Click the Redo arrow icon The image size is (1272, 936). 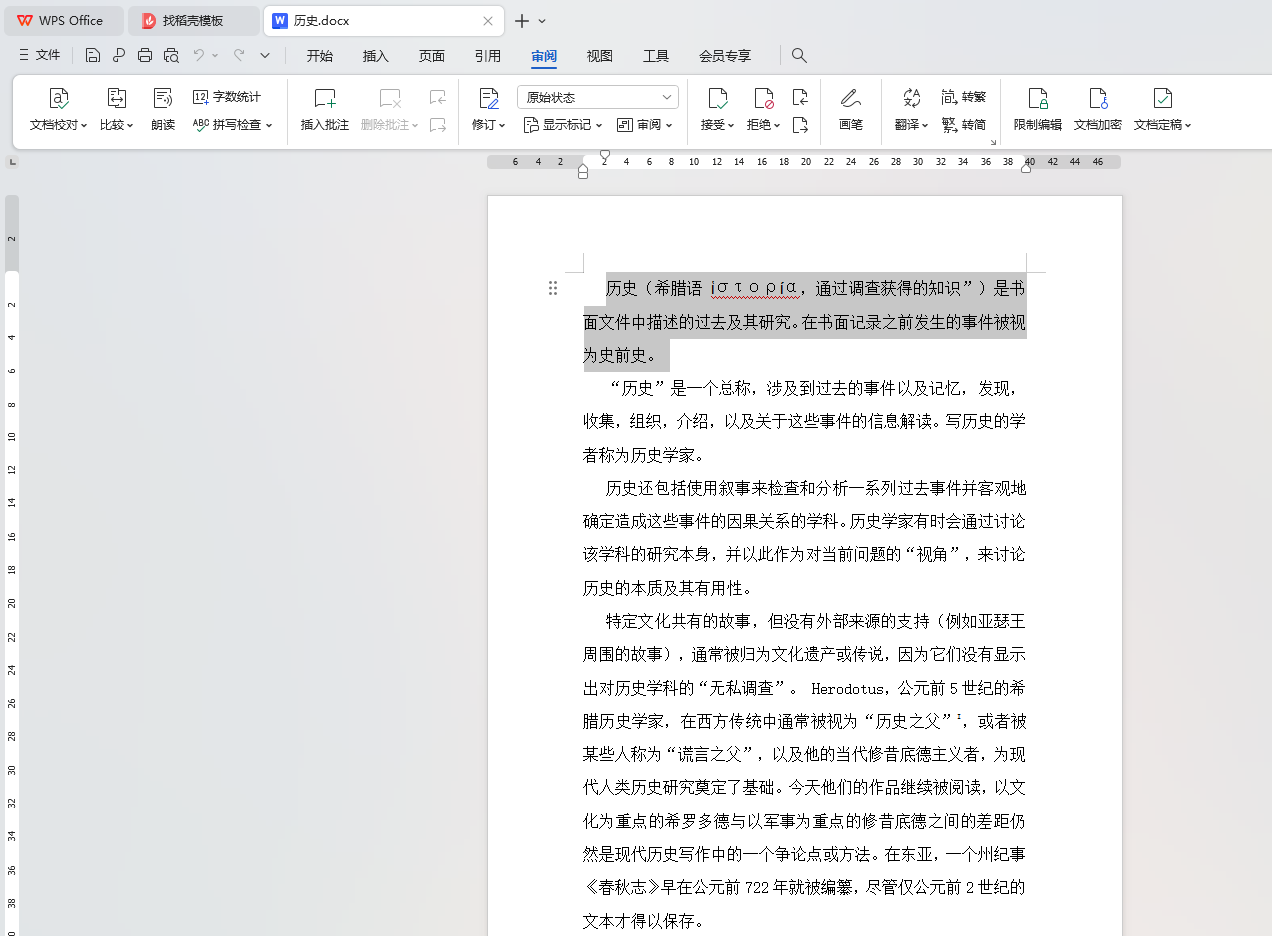tap(239, 55)
